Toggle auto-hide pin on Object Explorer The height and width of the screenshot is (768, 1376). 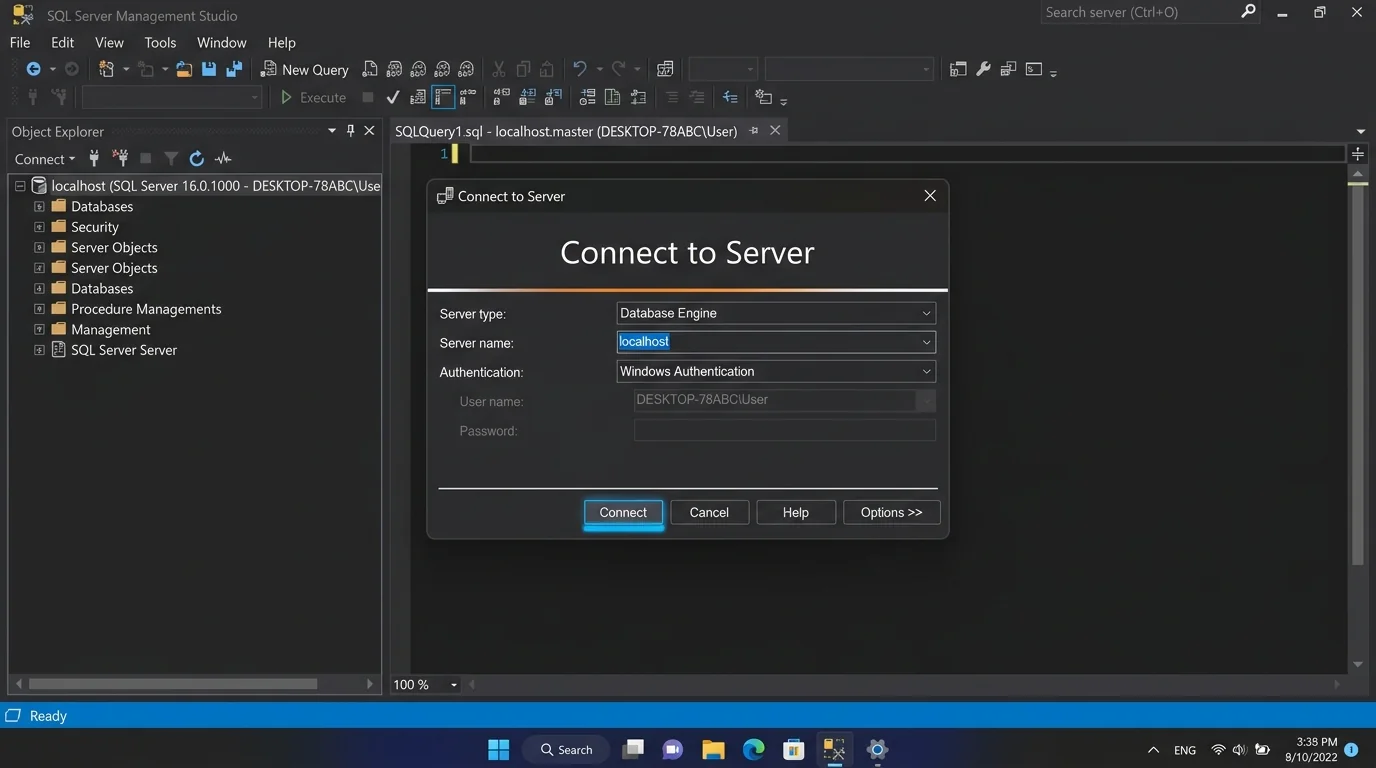pyautogui.click(x=350, y=131)
